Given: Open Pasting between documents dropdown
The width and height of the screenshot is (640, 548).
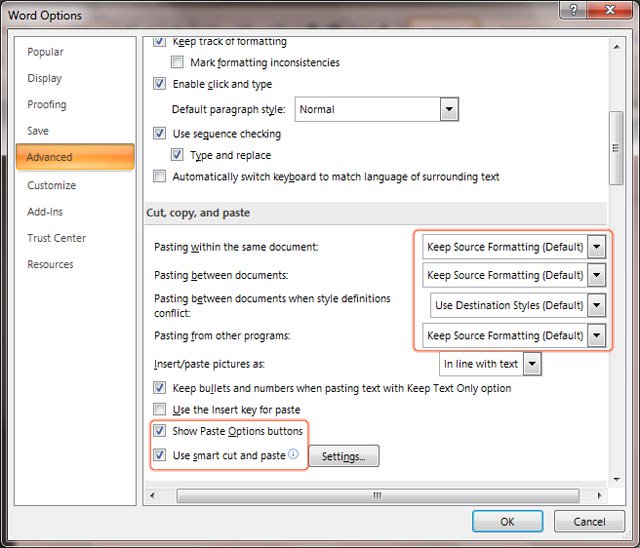Looking at the screenshot, I should pos(596,275).
